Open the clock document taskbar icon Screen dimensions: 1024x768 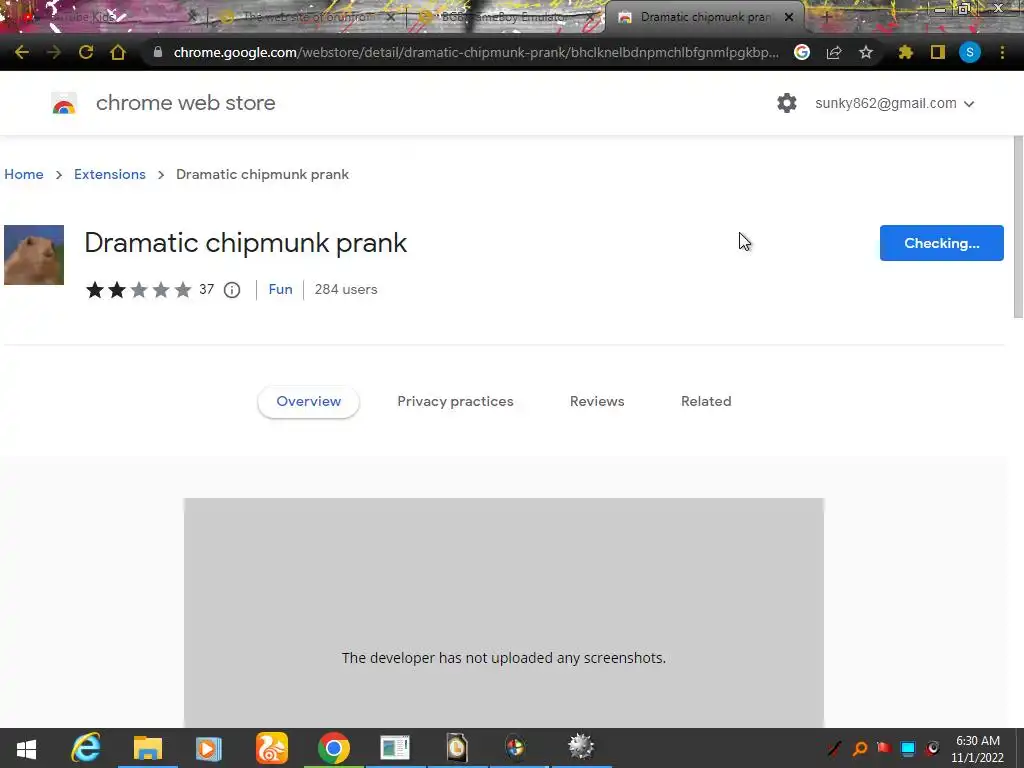[x=457, y=748]
